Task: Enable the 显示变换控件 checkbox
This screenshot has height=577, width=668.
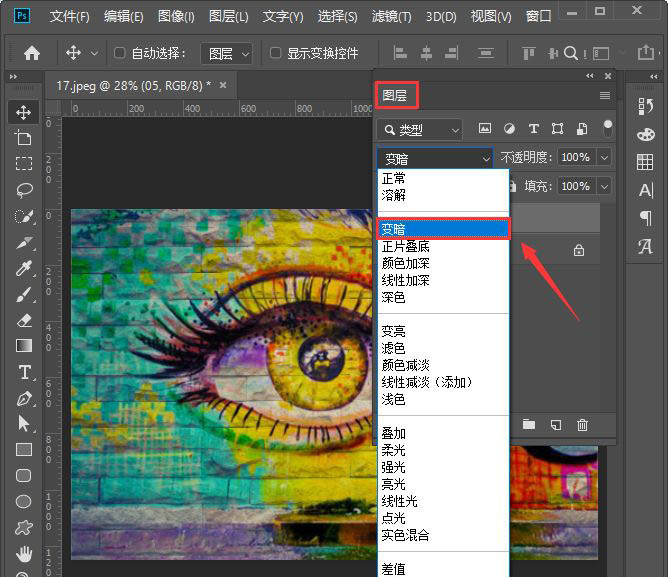Action: click(x=276, y=53)
